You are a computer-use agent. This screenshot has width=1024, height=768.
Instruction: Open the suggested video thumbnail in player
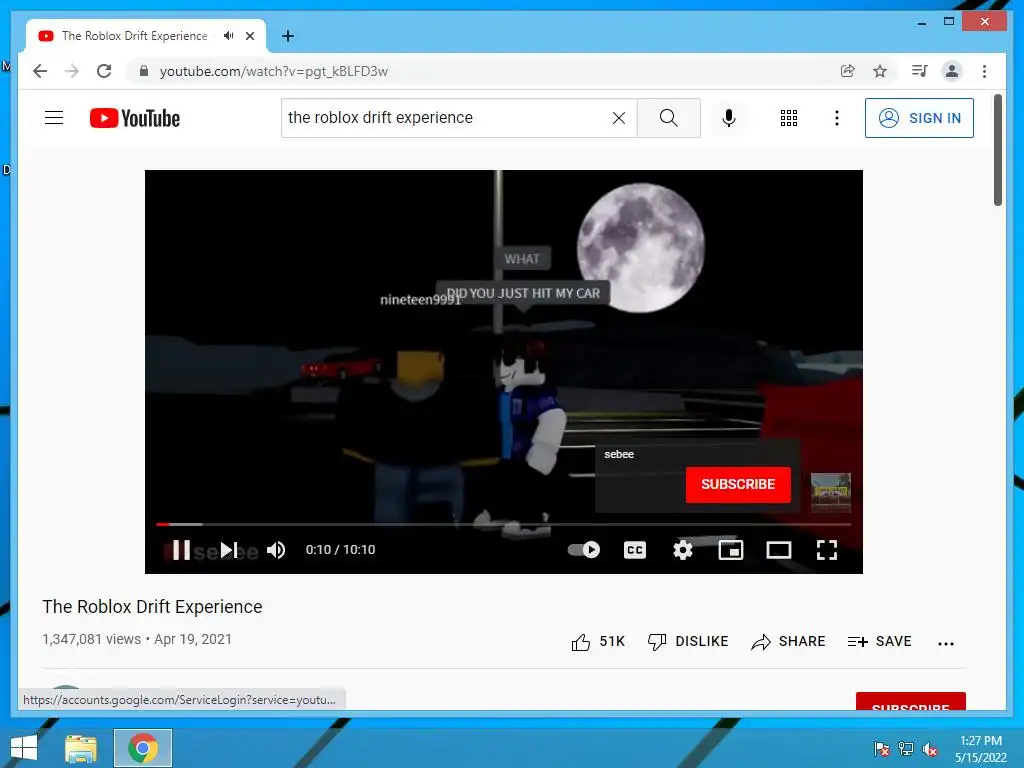point(830,492)
